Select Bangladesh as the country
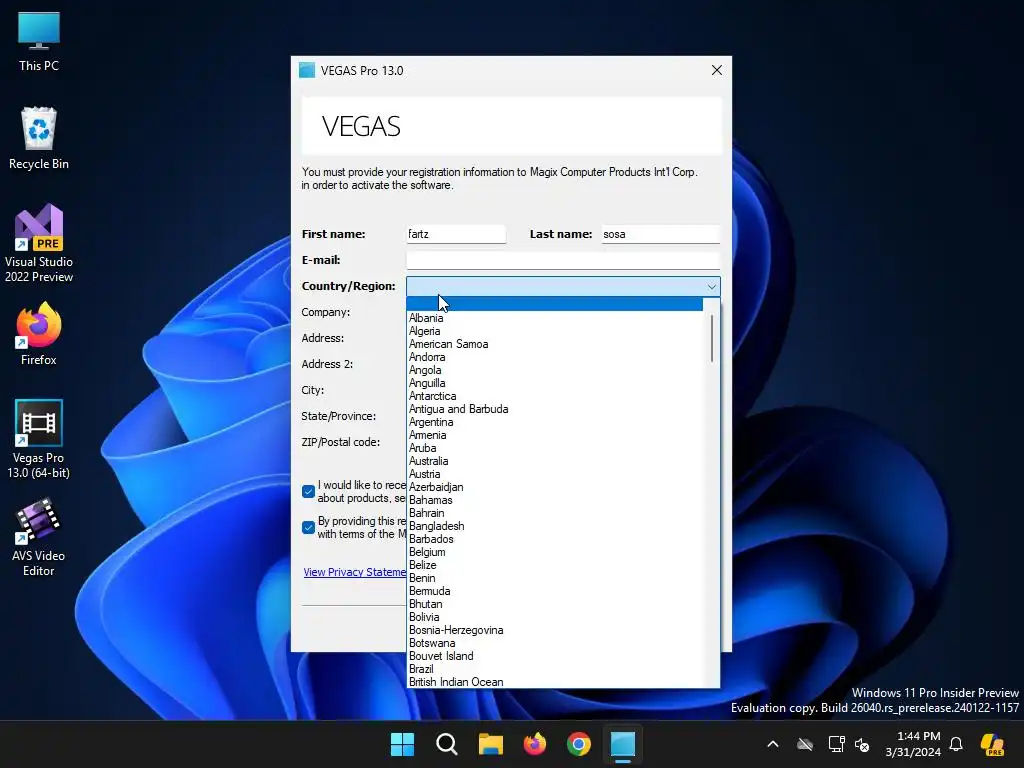The image size is (1024, 768). tap(554, 526)
